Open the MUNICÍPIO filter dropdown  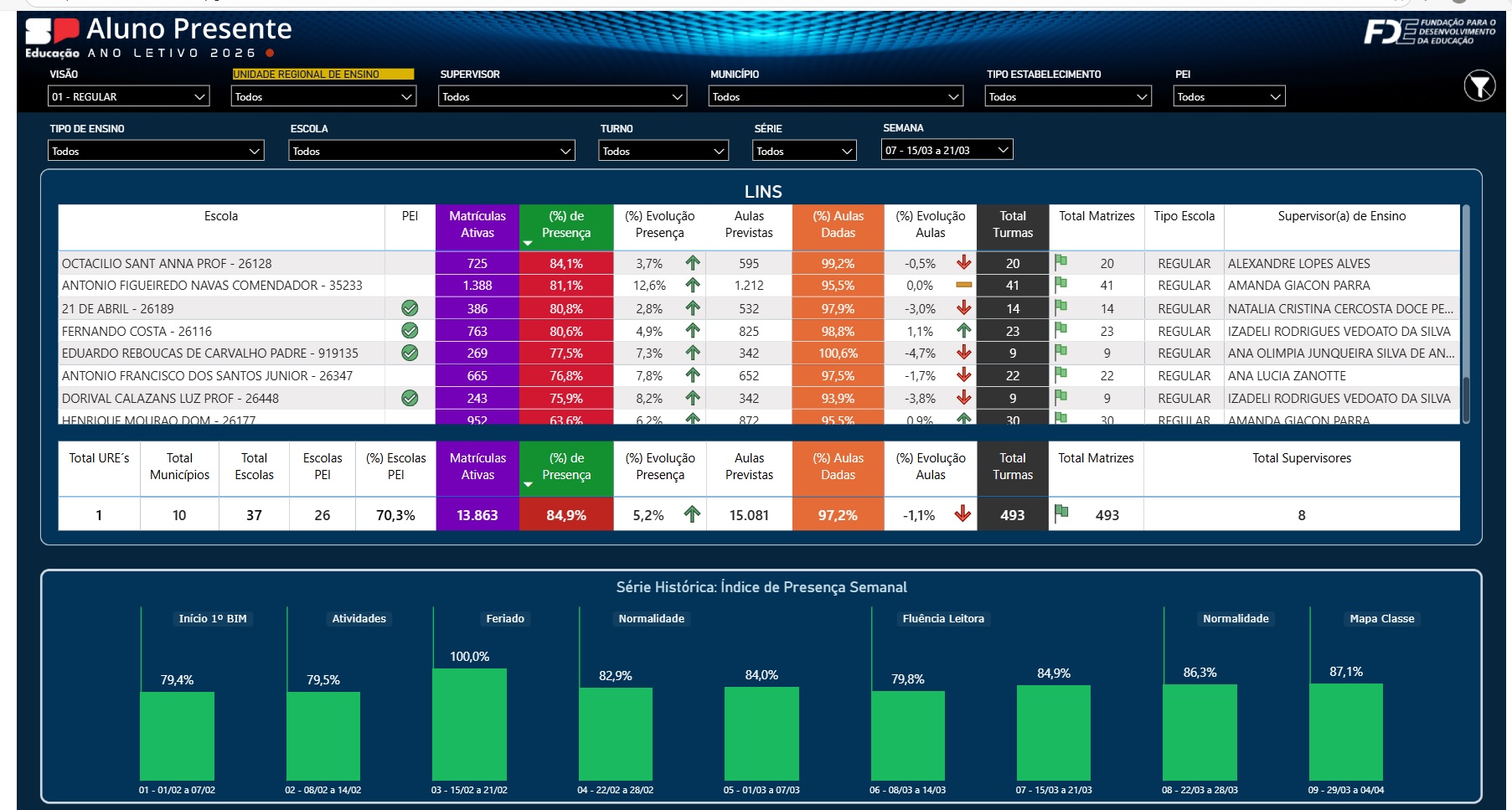(x=835, y=97)
